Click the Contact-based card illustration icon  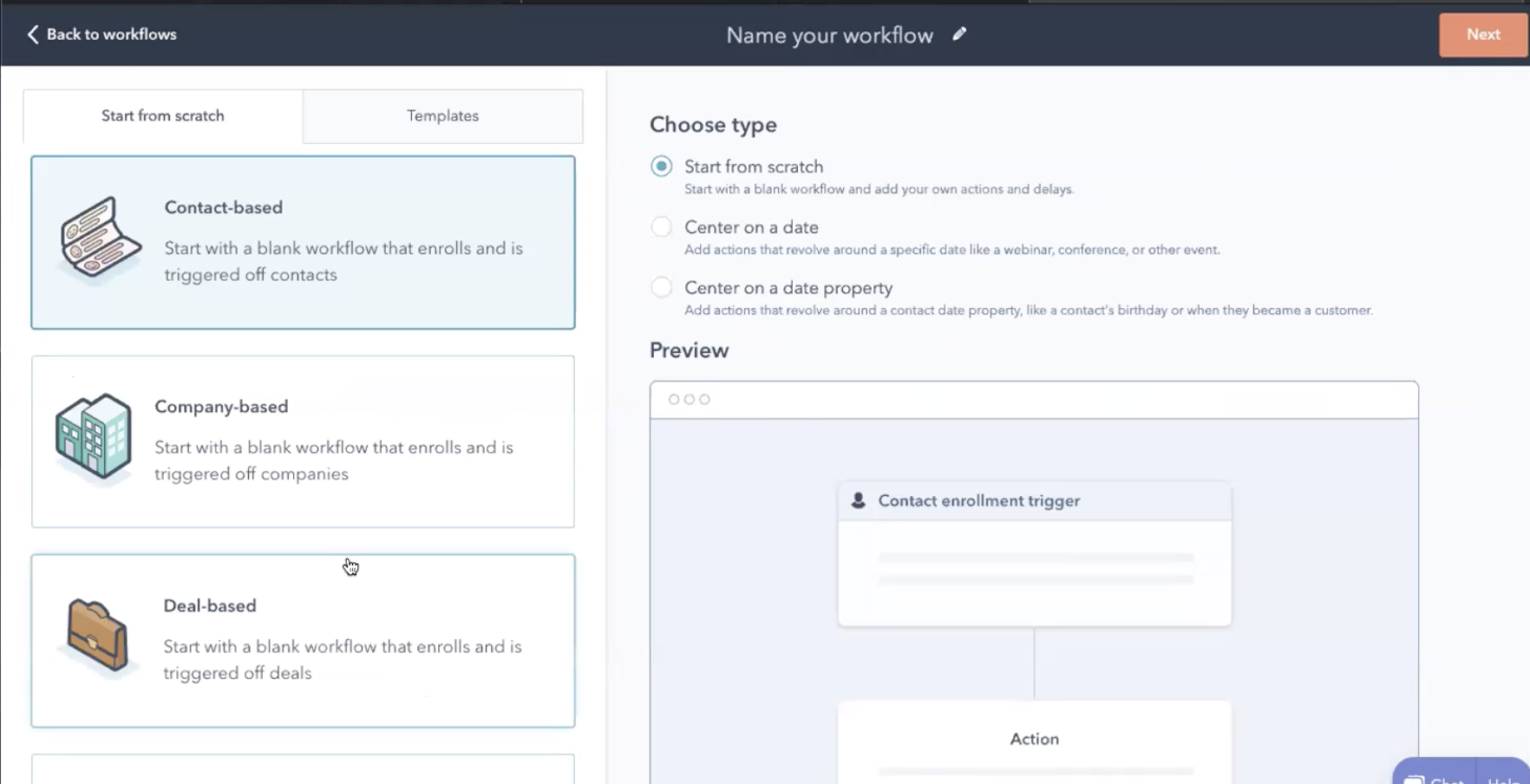point(100,240)
